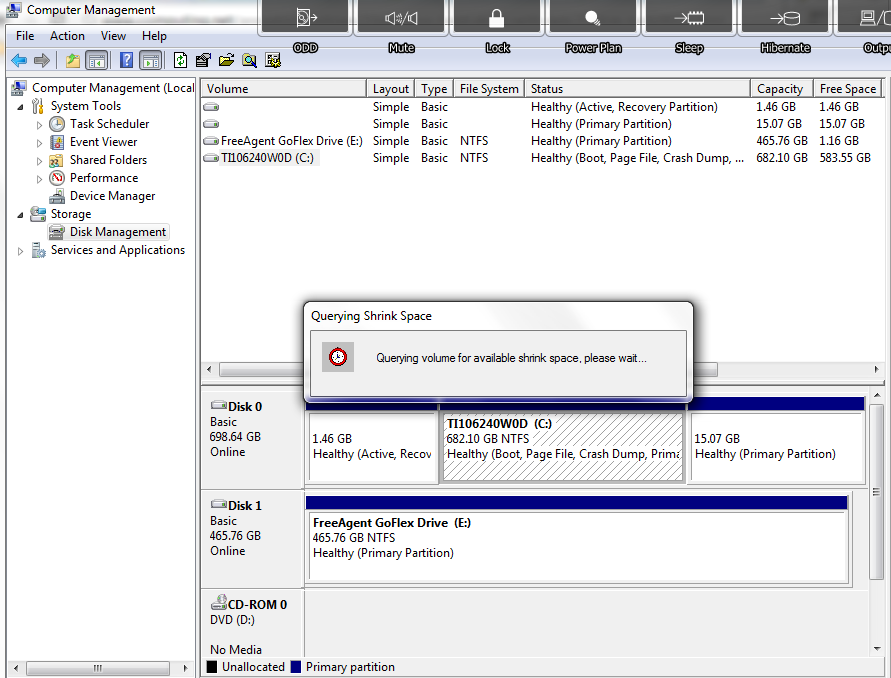The image size is (891, 678).
Task: Click the Mute speaker button in overlay bar
Action: [401, 18]
